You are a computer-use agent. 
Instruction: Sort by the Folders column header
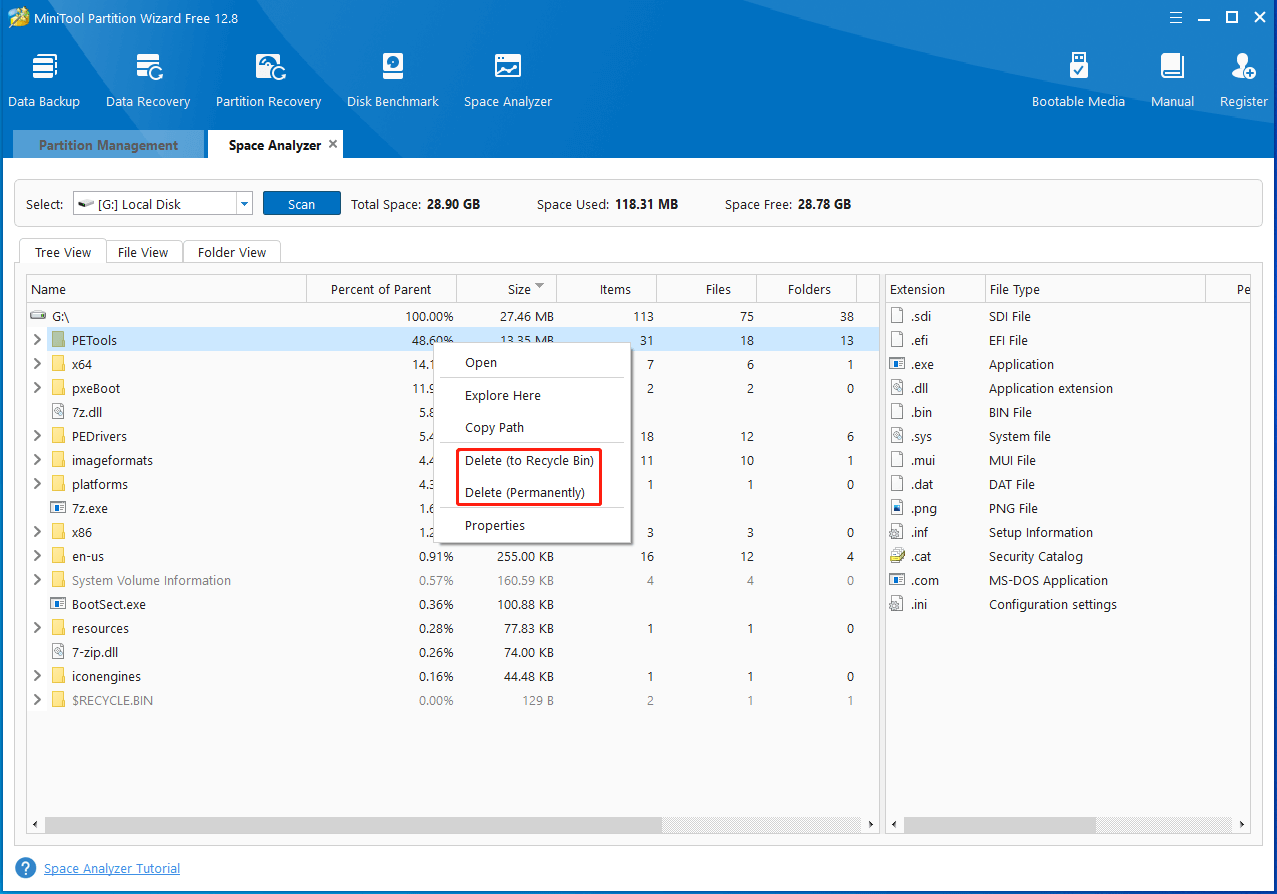pos(807,289)
